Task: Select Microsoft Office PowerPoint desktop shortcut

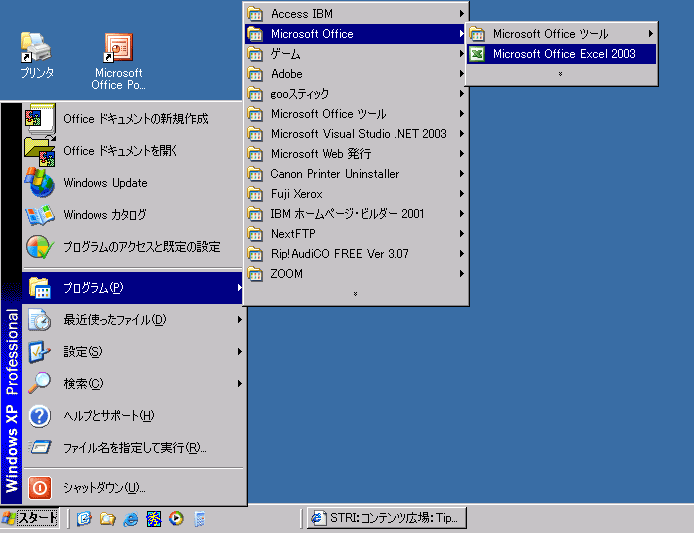Action: (x=118, y=62)
